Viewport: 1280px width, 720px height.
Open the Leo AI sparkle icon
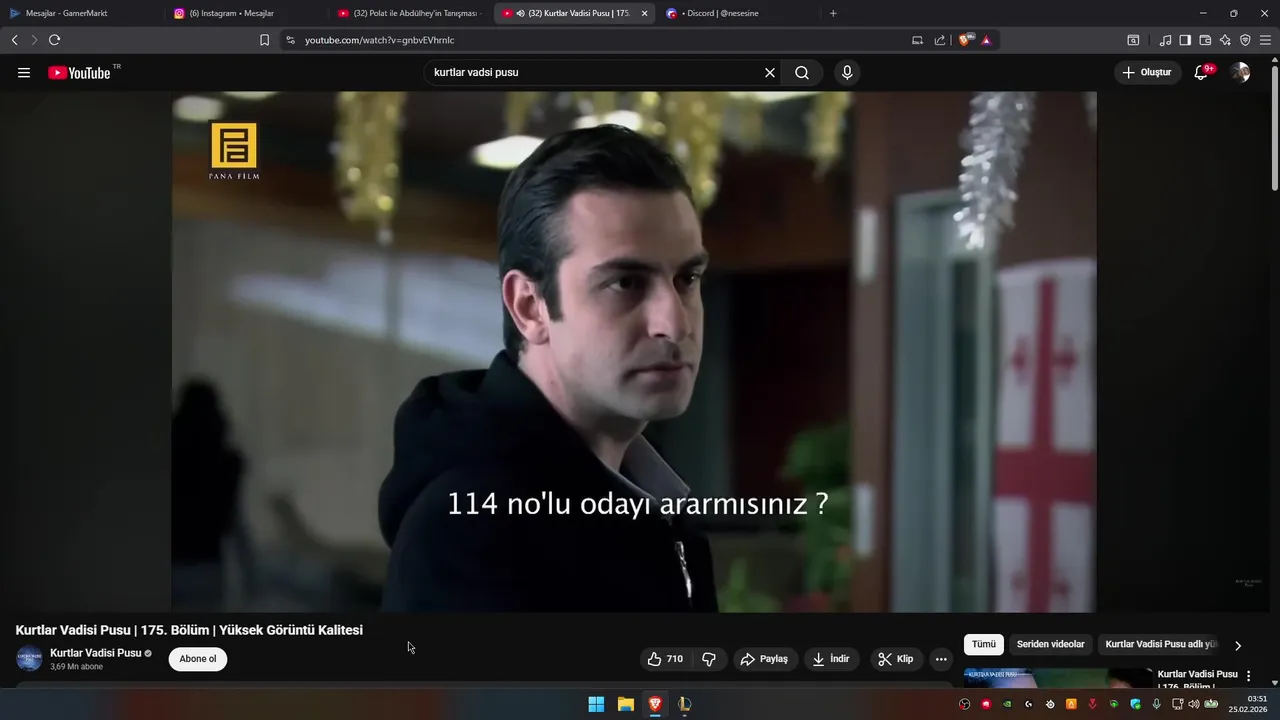tap(1225, 40)
